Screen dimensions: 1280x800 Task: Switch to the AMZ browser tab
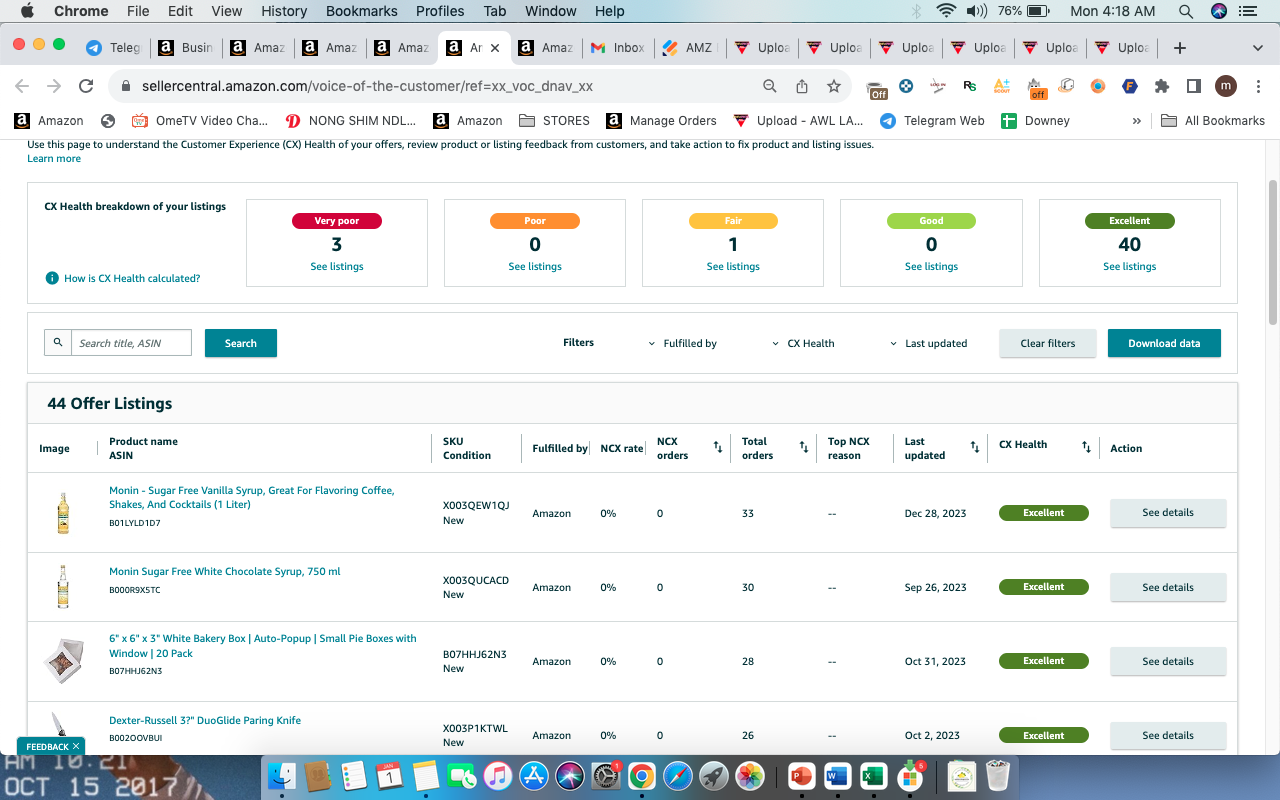point(690,48)
